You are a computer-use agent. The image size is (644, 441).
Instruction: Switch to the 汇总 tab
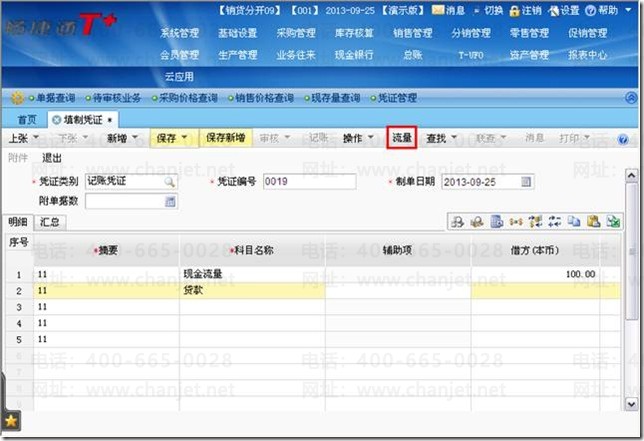(50, 222)
